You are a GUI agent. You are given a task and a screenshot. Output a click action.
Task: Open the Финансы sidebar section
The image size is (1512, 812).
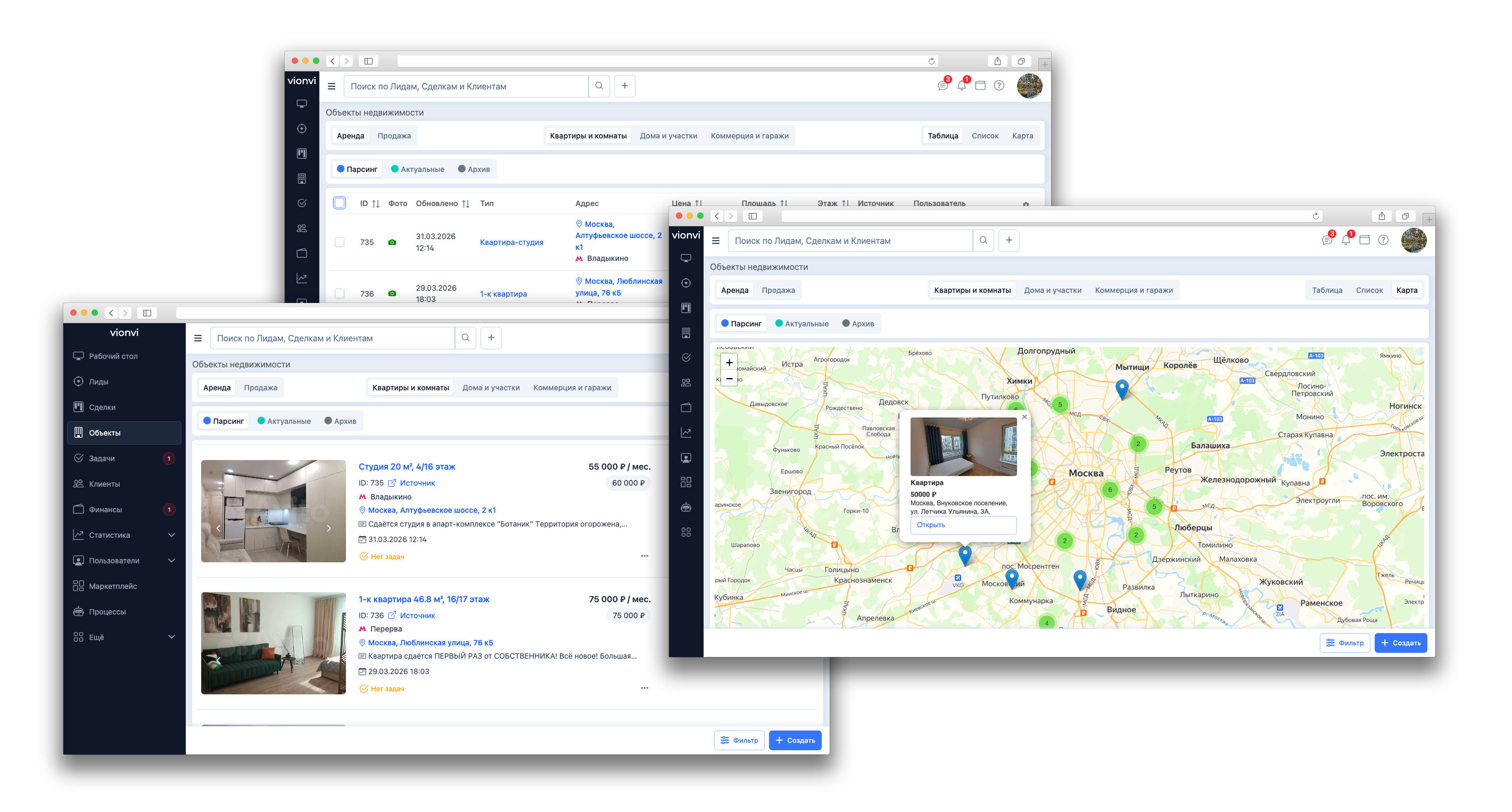[106, 509]
